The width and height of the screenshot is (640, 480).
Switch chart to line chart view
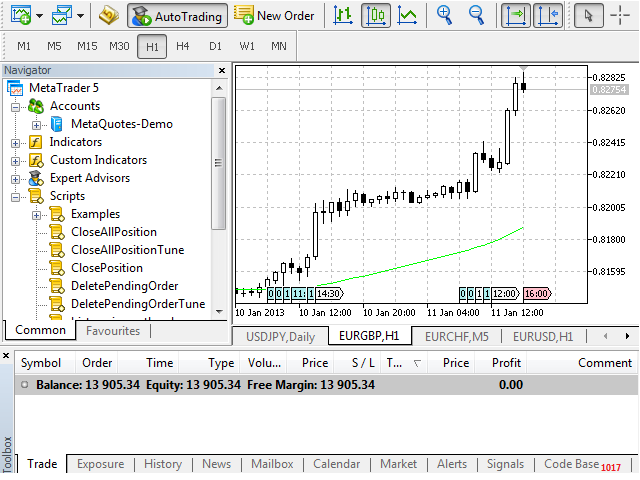point(407,15)
